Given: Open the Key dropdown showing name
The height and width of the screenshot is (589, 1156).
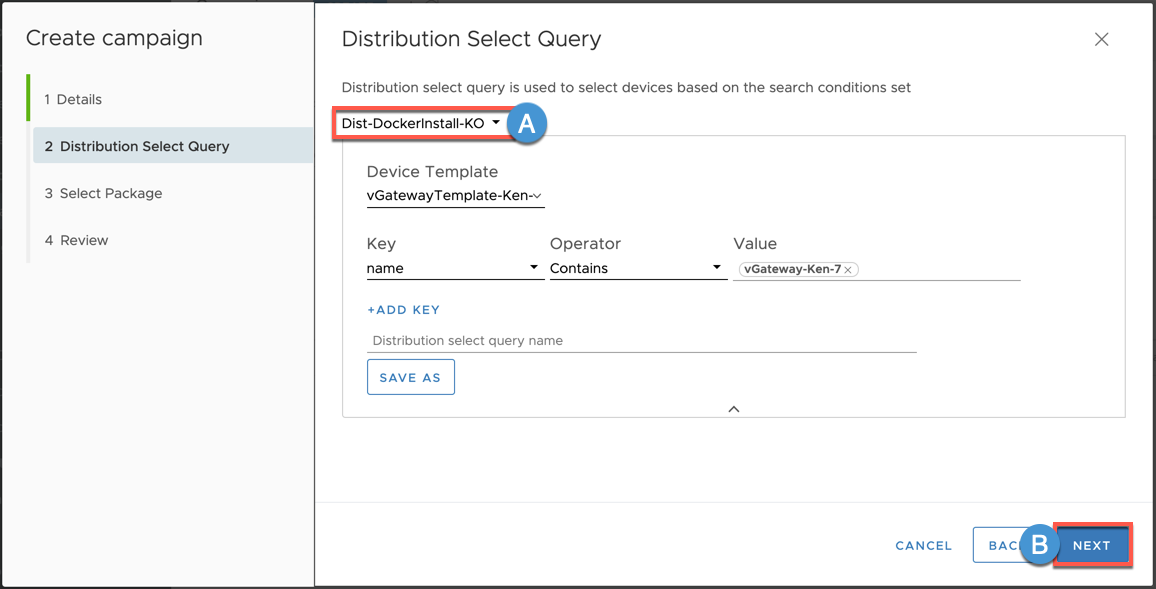Looking at the screenshot, I should click(x=455, y=268).
